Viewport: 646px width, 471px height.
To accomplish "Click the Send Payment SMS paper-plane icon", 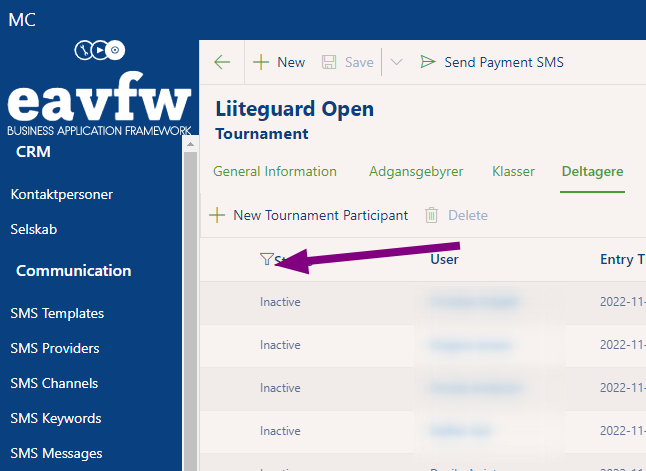I will click(x=428, y=62).
